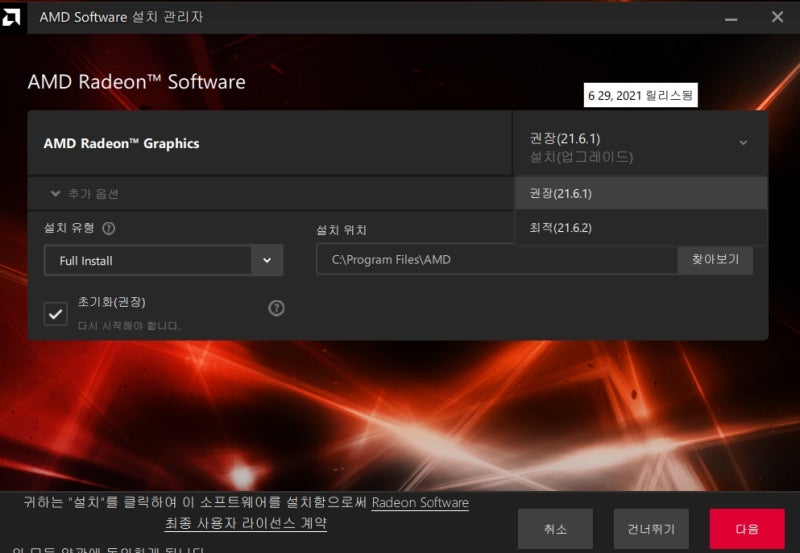
Task: Click the 건너뛰기 skip button
Action: [x=651, y=529]
